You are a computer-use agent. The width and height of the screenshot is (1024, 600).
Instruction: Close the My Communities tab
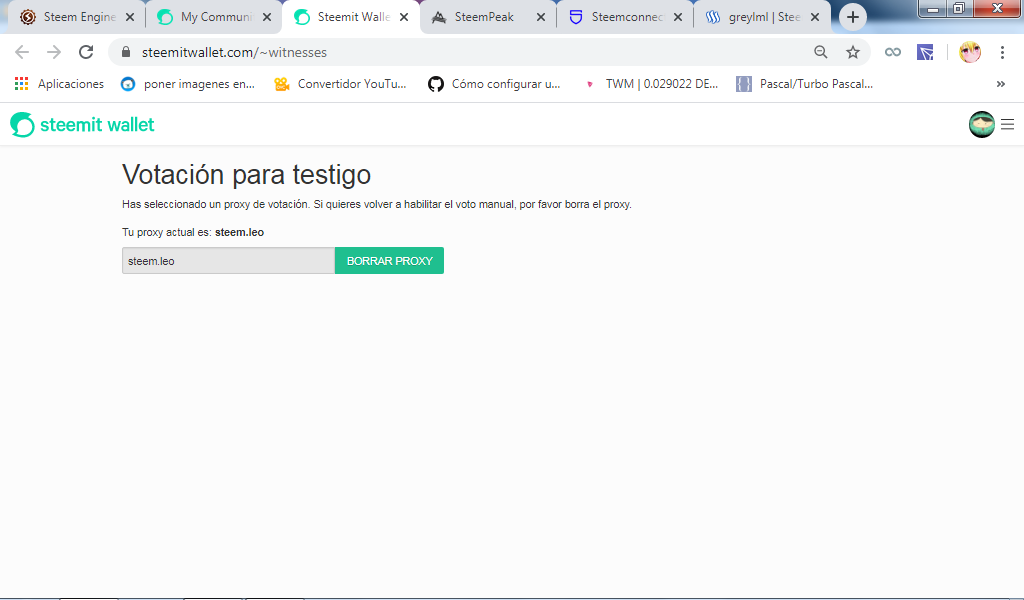point(265,17)
